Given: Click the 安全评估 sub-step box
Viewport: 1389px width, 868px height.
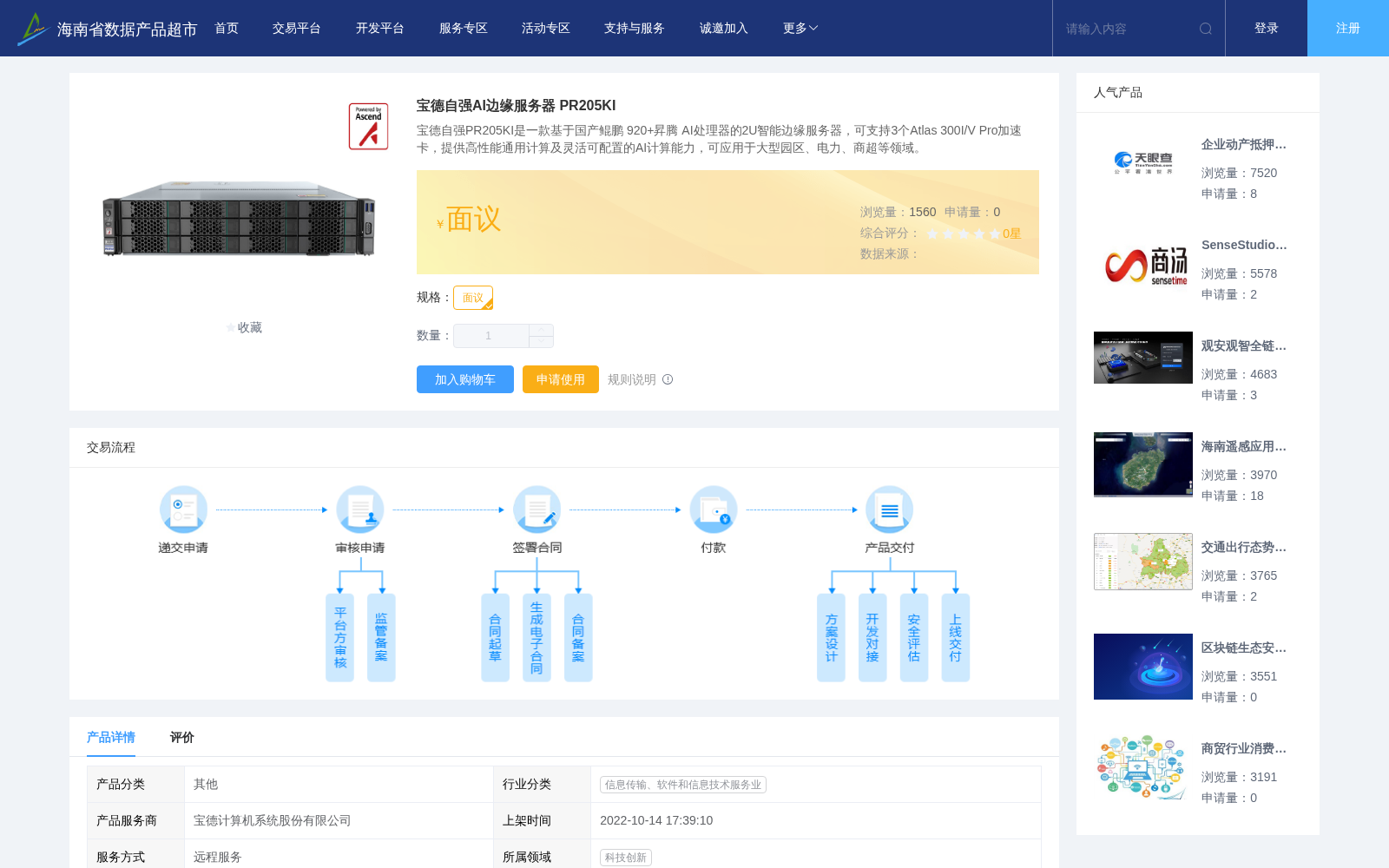Looking at the screenshot, I should pos(914,638).
